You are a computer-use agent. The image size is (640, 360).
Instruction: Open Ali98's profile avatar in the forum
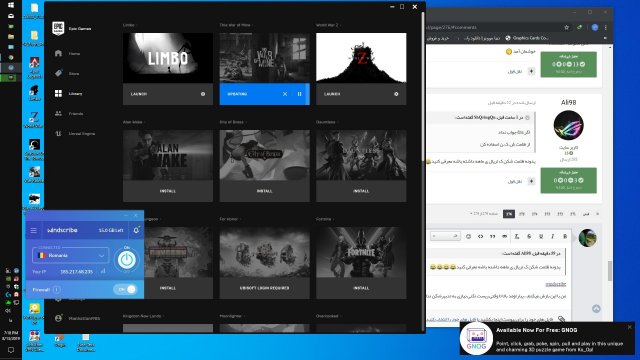(x=569, y=125)
